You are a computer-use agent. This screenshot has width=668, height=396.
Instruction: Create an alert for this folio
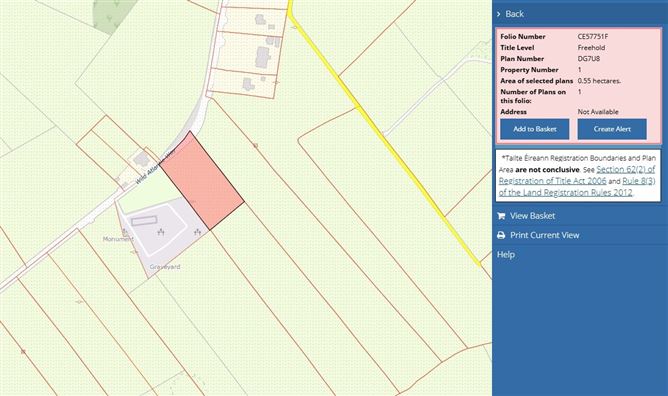point(612,129)
